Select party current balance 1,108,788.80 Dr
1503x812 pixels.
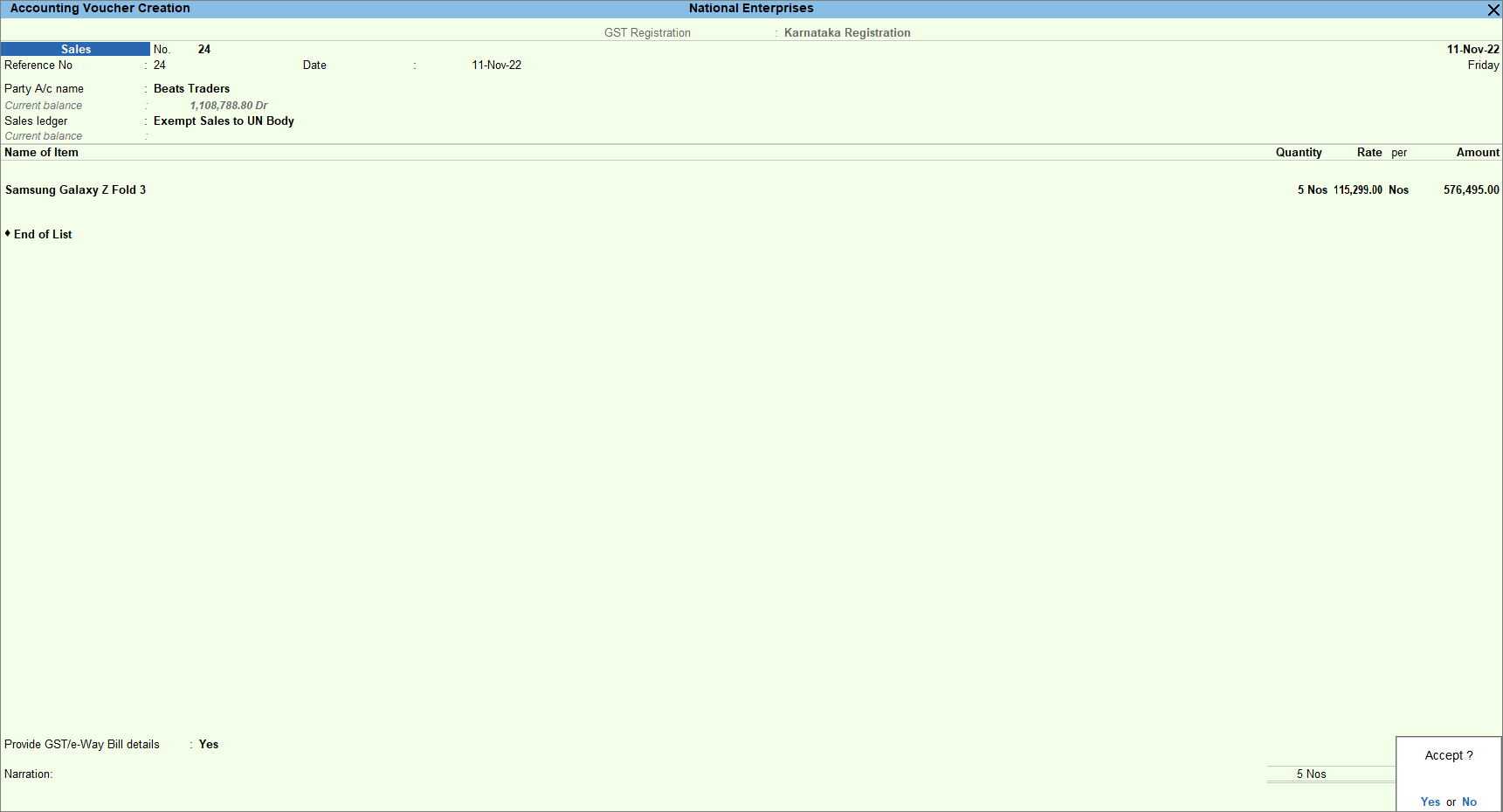(x=229, y=105)
